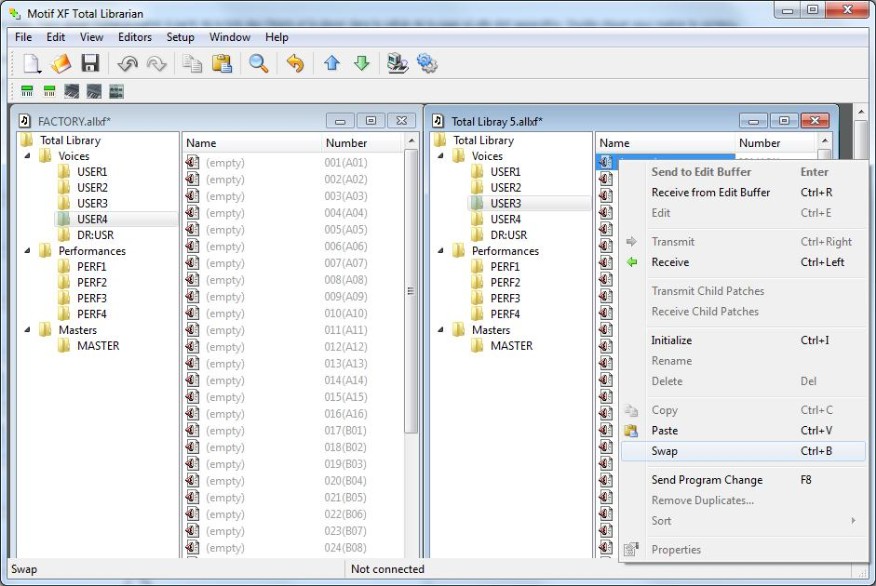876x586 pixels.
Task: Maximize the FACTORY.allxf child window
Action: tap(370, 121)
